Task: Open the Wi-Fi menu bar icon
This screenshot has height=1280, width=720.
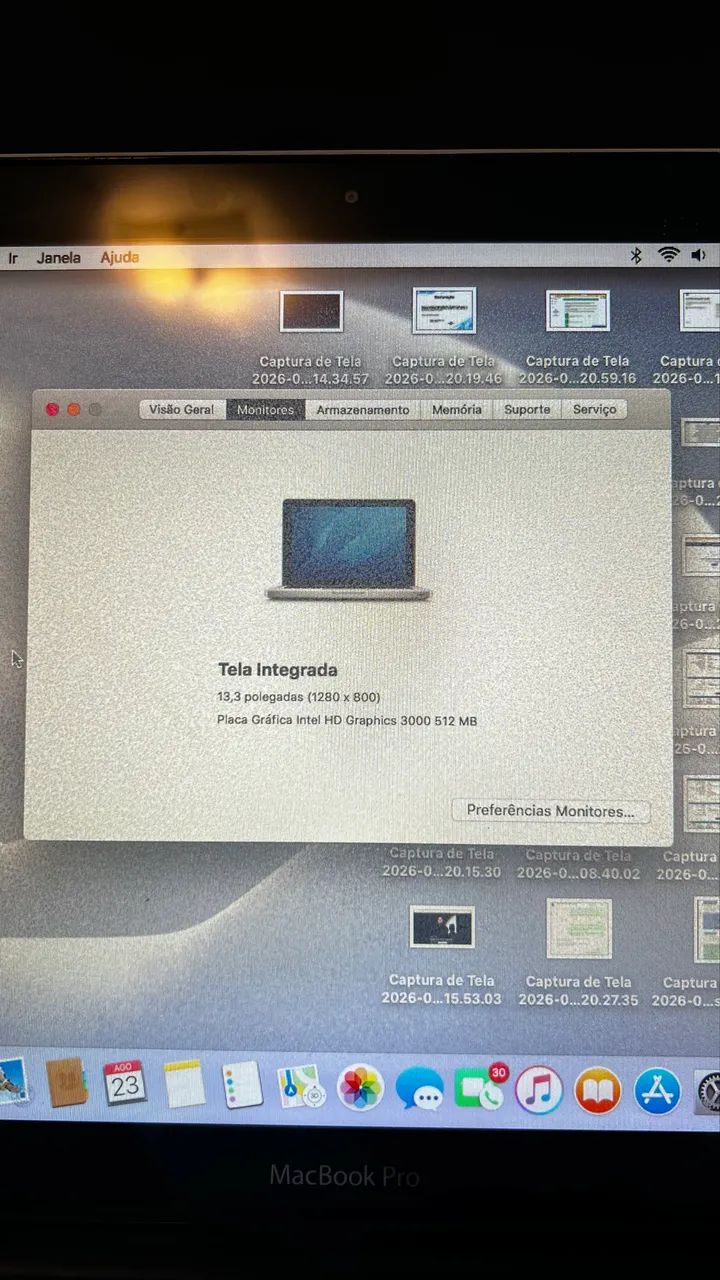Action: pyautogui.click(x=668, y=256)
